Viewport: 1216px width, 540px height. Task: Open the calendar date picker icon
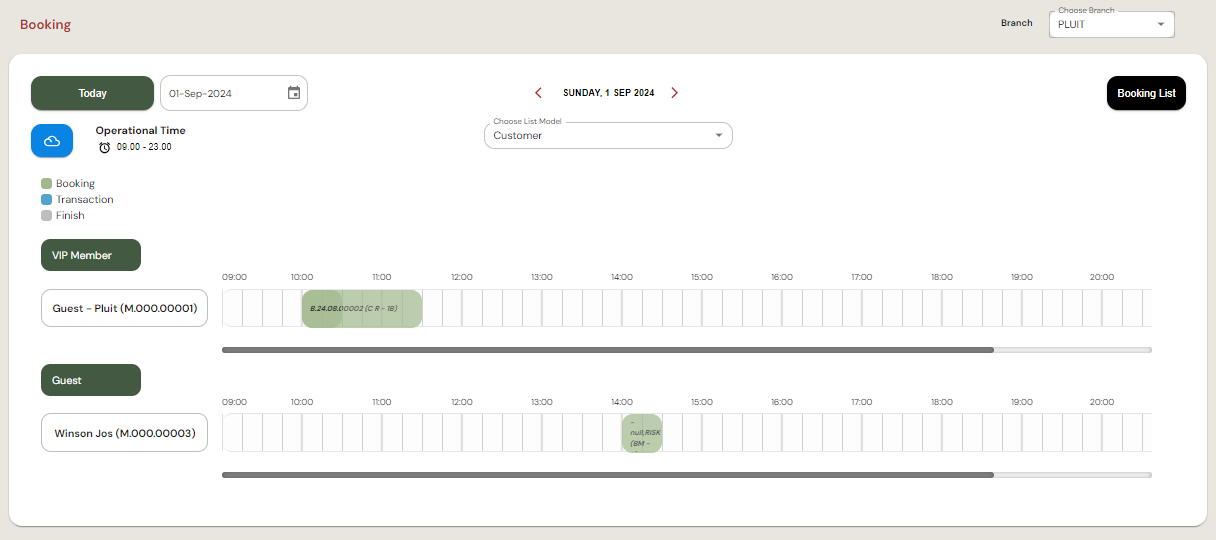click(x=294, y=93)
